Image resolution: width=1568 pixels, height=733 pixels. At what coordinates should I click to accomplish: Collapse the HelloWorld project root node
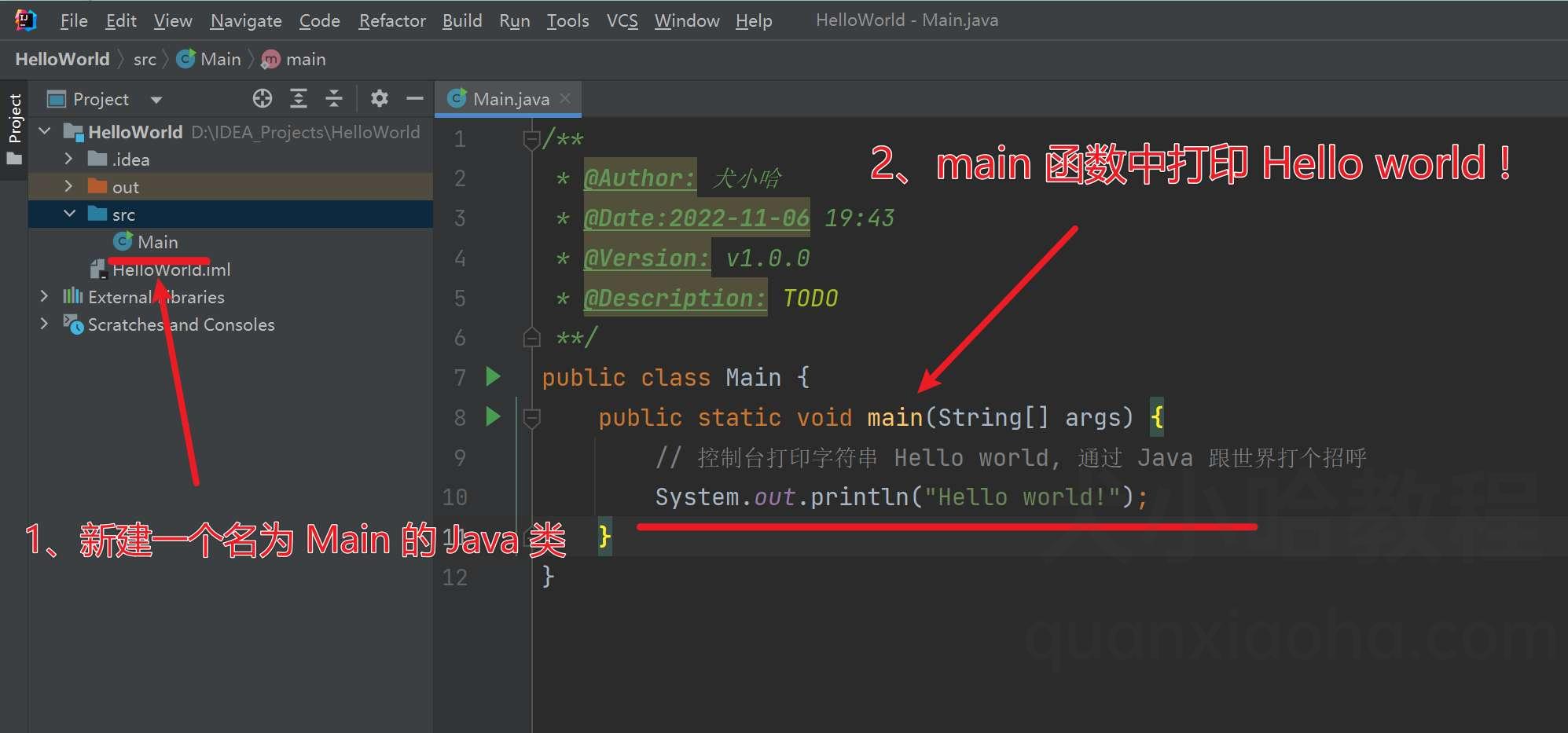(45, 132)
